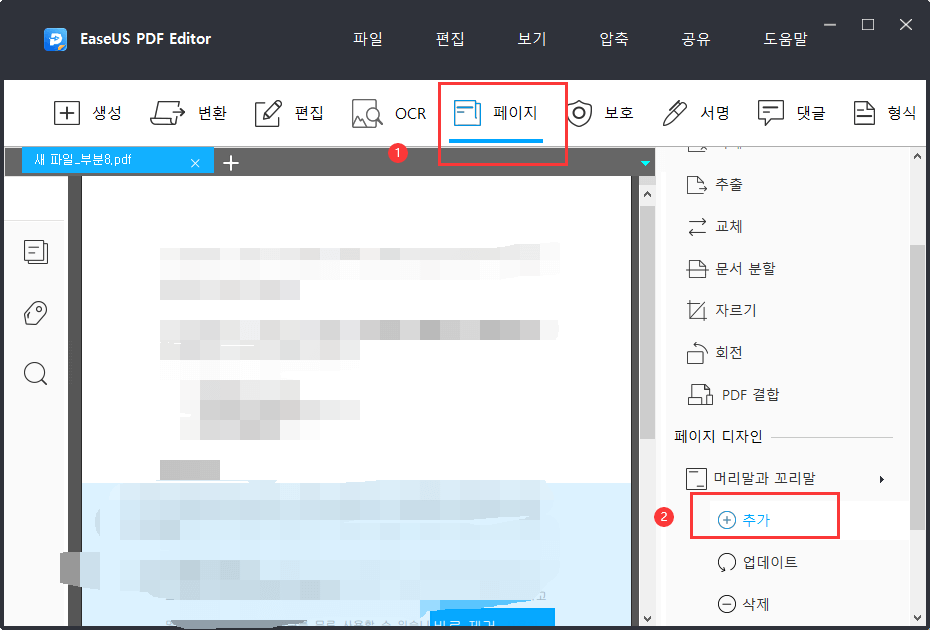Open a new tab with the plus button
The height and width of the screenshot is (630, 930).
[x=231, y=161]
